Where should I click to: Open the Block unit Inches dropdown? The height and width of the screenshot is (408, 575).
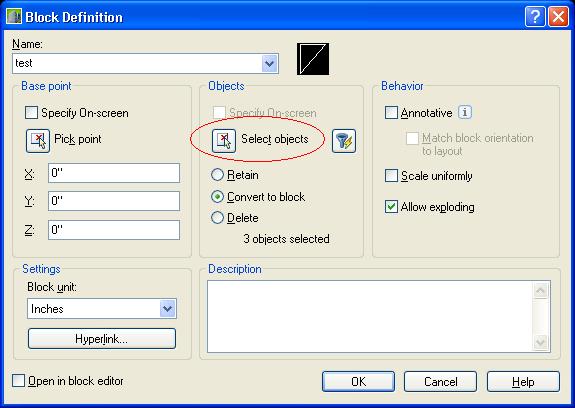(x=168, y=309)
